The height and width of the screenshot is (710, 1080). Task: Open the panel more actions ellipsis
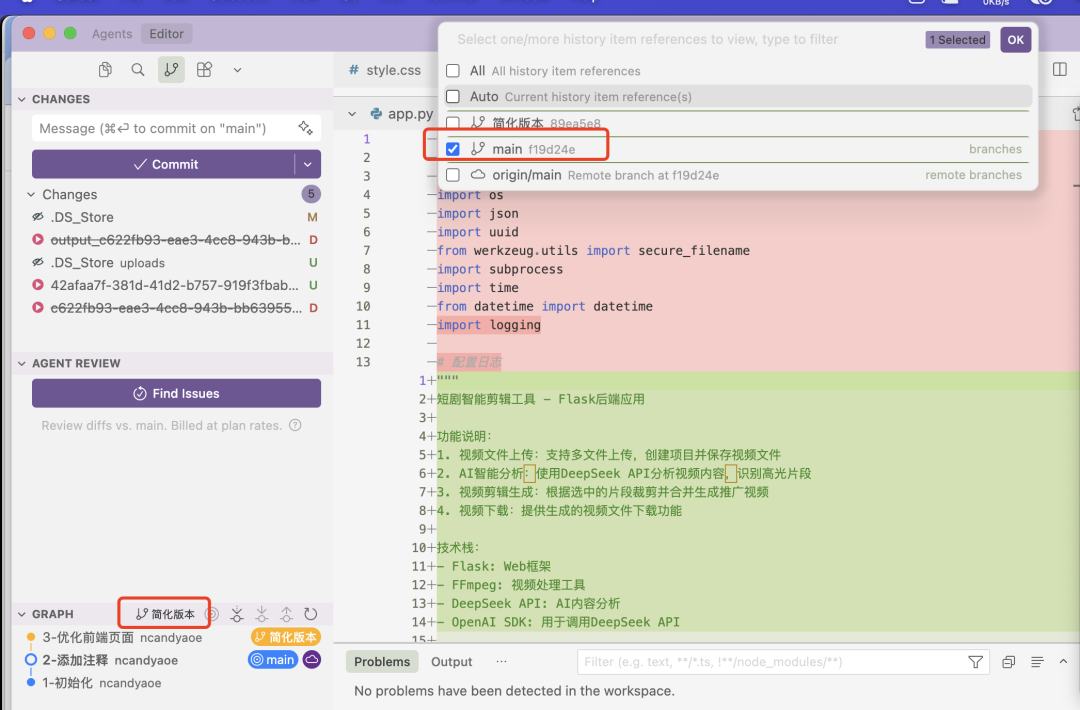pyautogui.click(x=501, y=662)
